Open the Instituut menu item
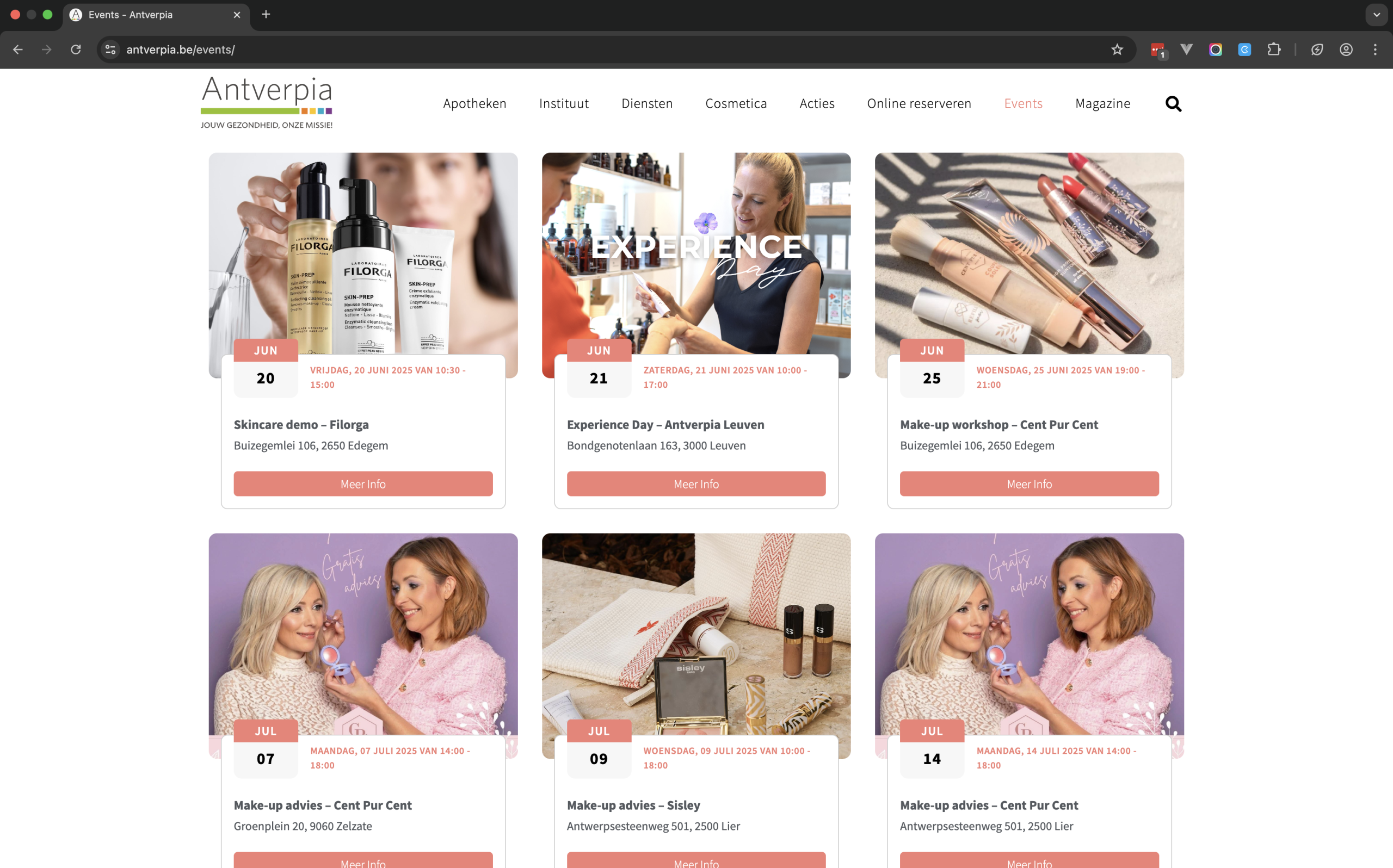The height and width of the screenshot is (868, 1393). [564, 103]
